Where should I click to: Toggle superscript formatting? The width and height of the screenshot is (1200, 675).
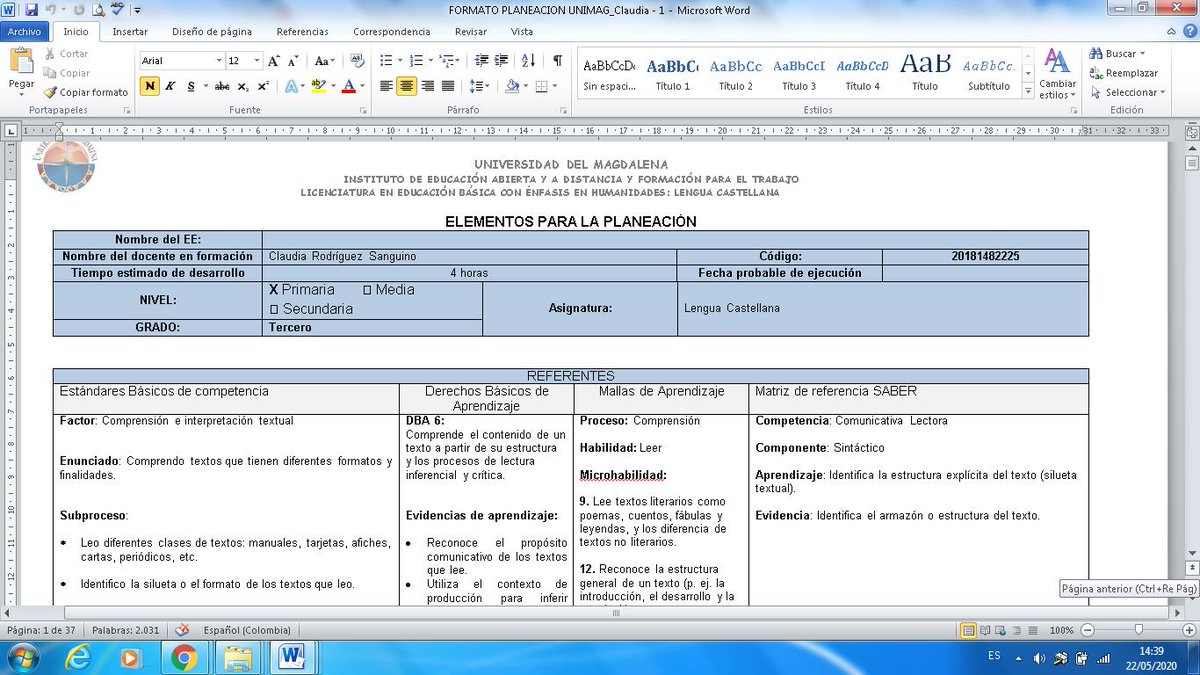[262, 86]
